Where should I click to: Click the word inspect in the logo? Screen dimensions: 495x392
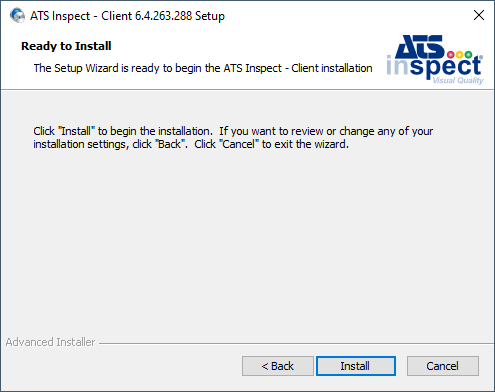click(x=434, y=66)
